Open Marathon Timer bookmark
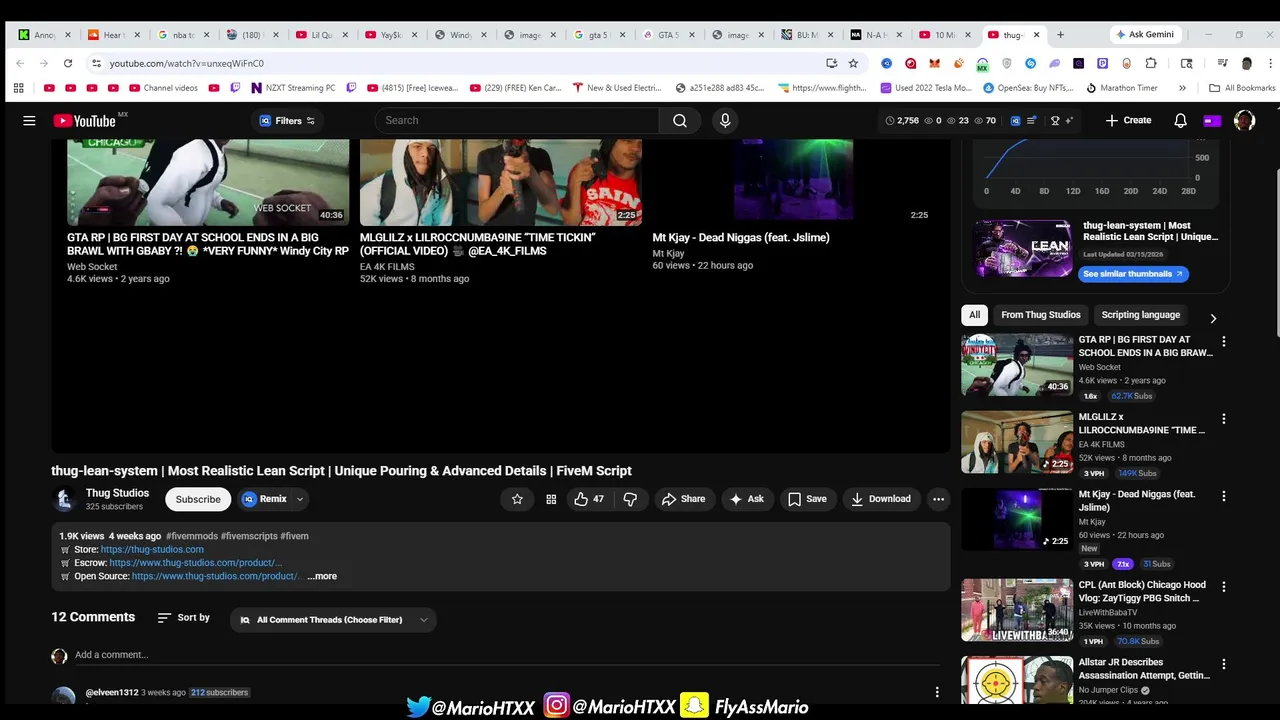1280x720 pixels. coord(1122,88)
